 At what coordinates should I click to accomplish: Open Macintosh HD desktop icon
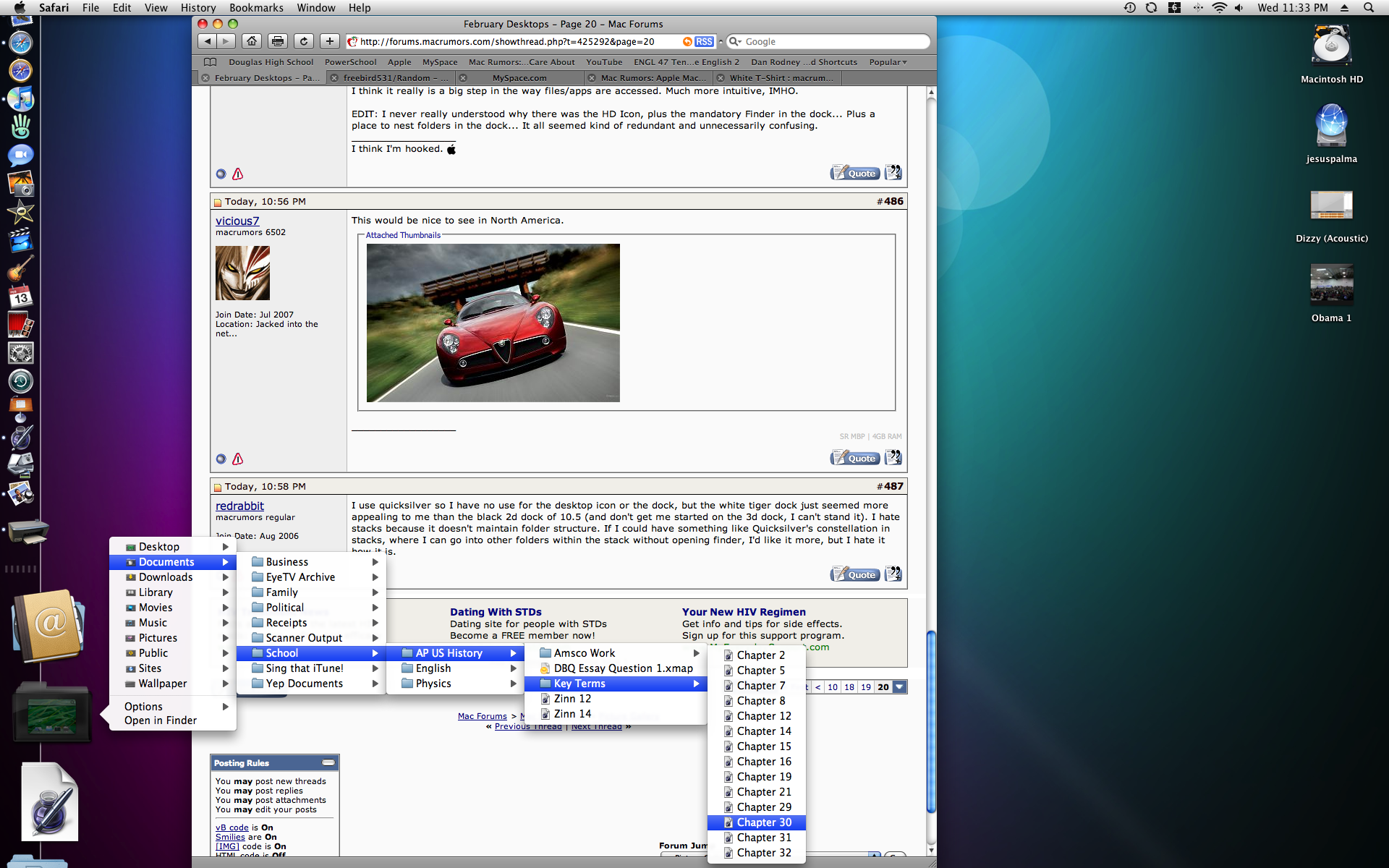pos(1332,54)
